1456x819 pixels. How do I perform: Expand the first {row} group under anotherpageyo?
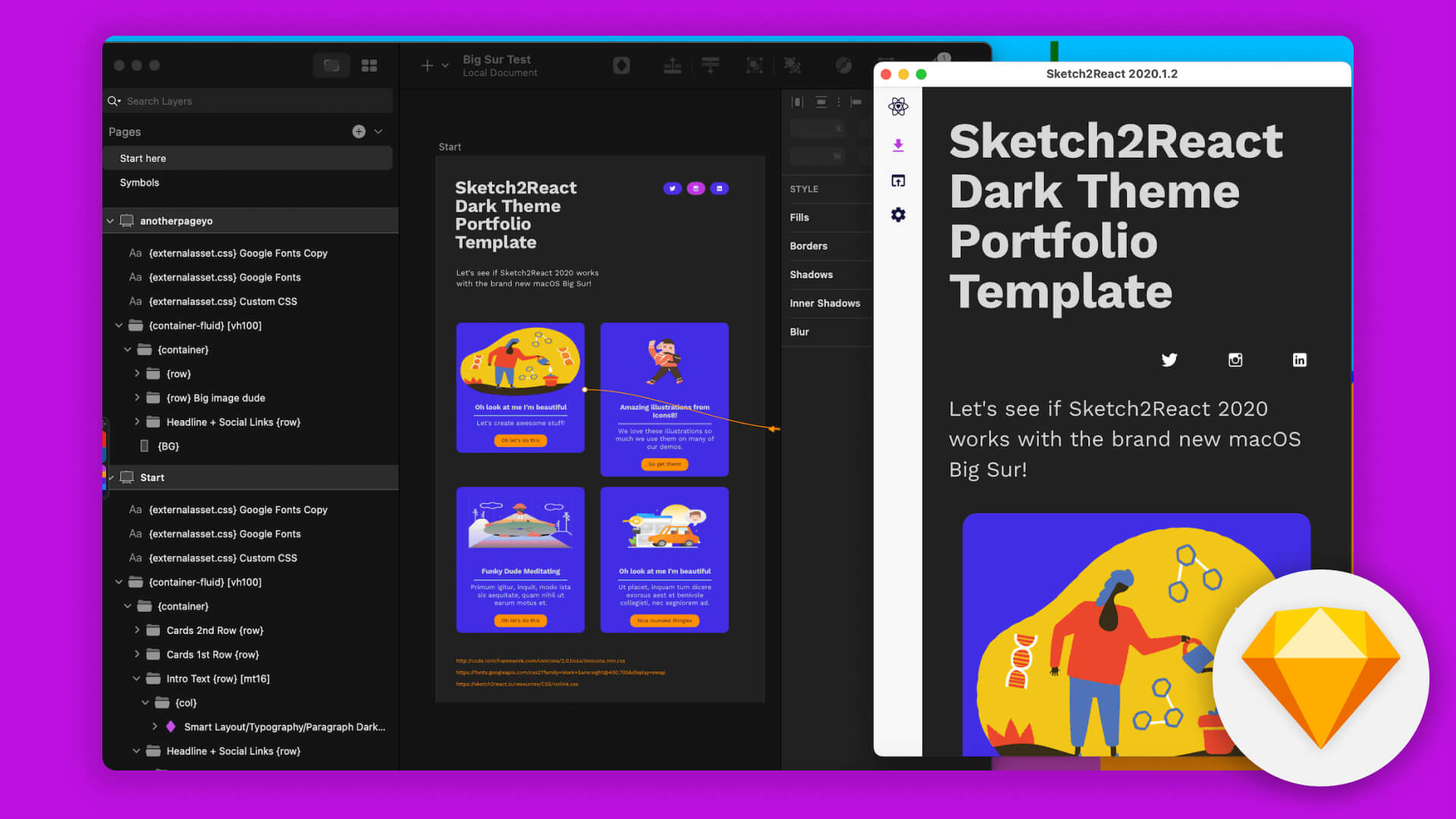[136, 373]
